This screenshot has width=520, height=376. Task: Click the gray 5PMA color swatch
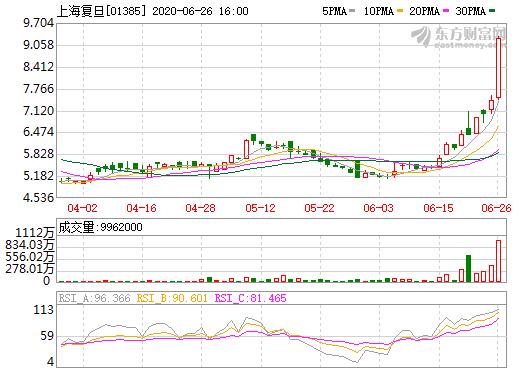(x=352, y=11)
